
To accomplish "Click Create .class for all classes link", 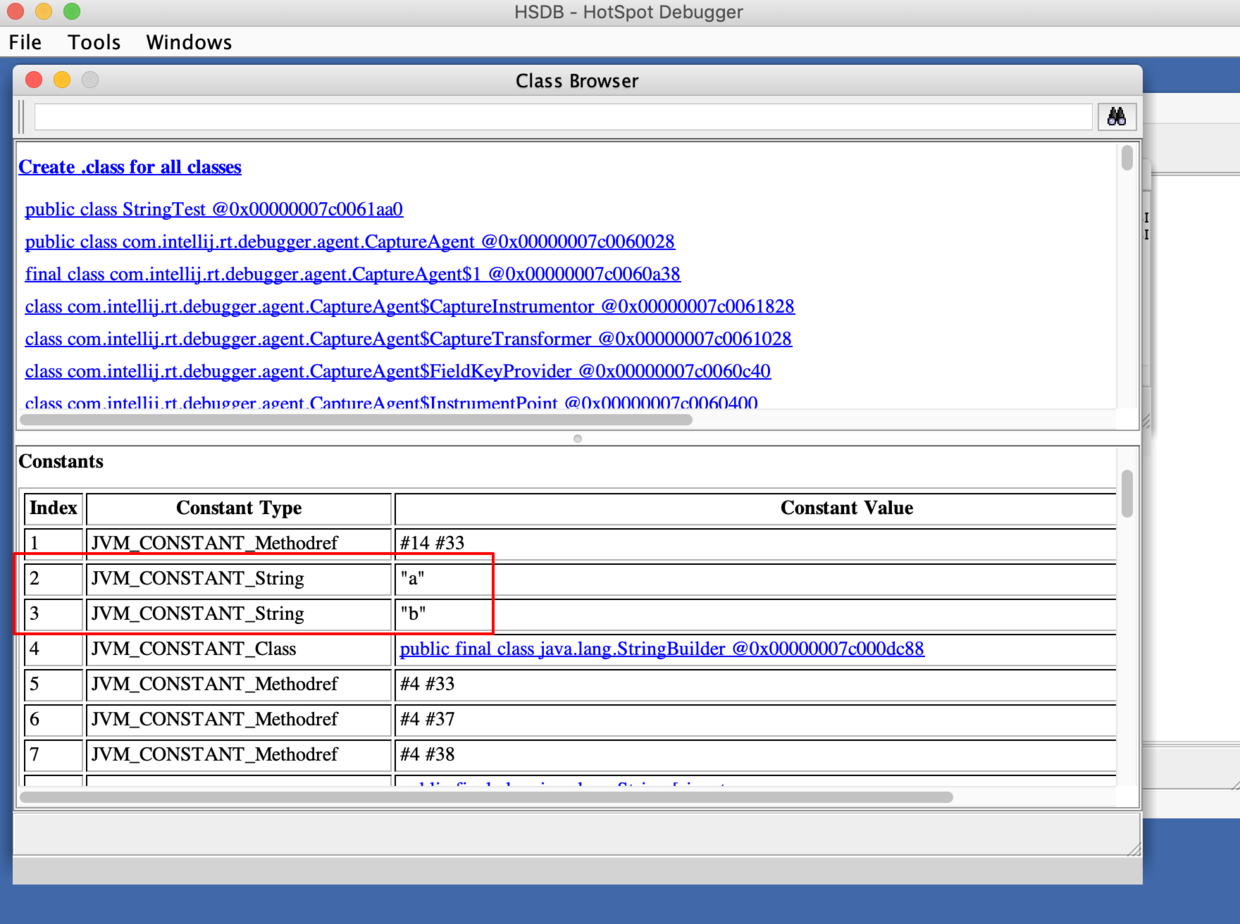I will tap(130, 167).
